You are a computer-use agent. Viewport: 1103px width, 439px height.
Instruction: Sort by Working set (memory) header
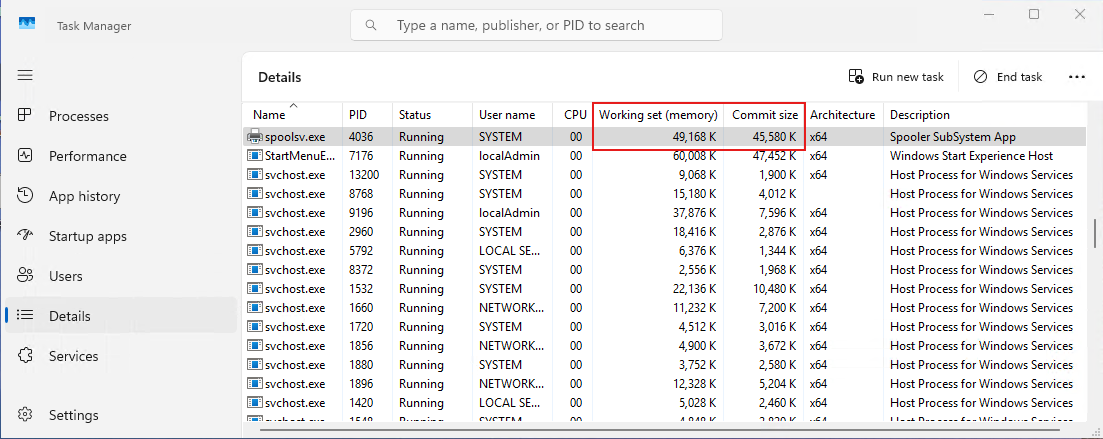click(658, 115)
